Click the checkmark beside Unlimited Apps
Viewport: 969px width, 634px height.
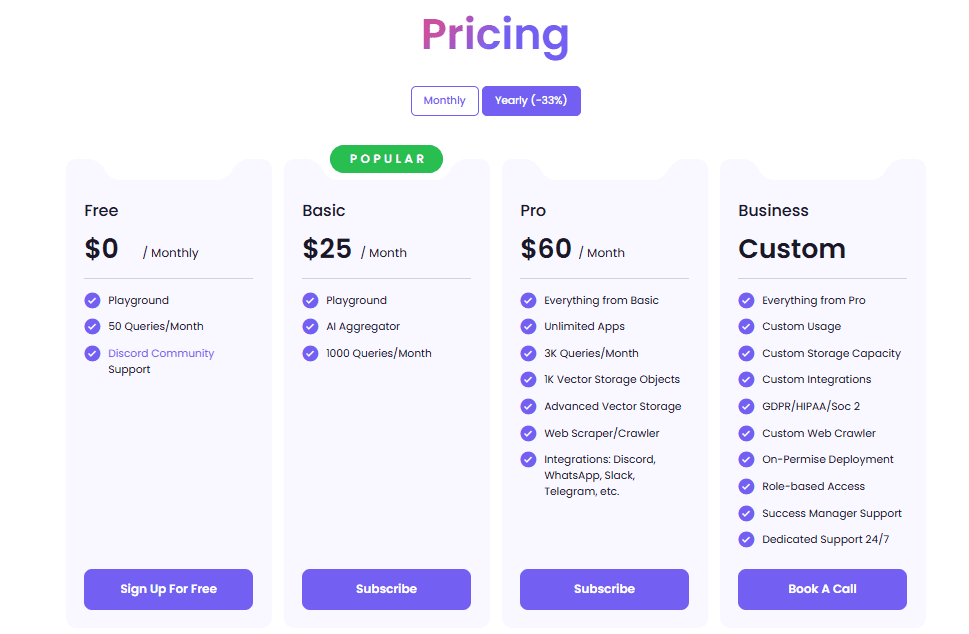click(529, 326)
